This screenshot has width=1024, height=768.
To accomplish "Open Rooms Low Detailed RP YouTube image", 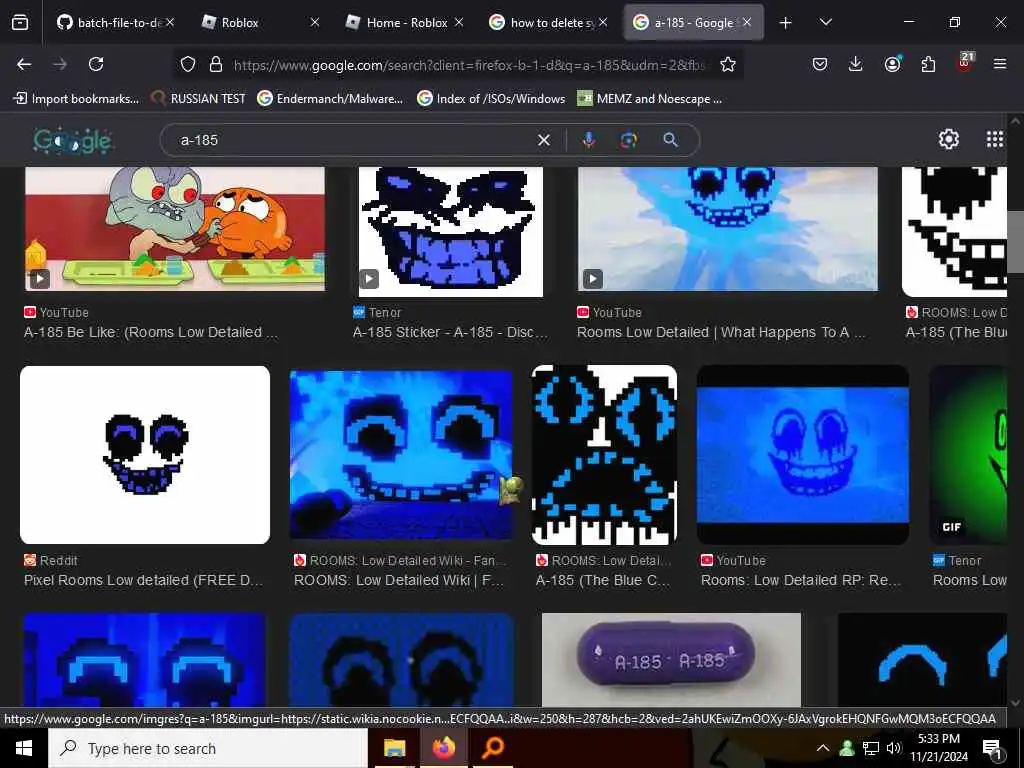I will pyautogui.click(x=803, y=455).
